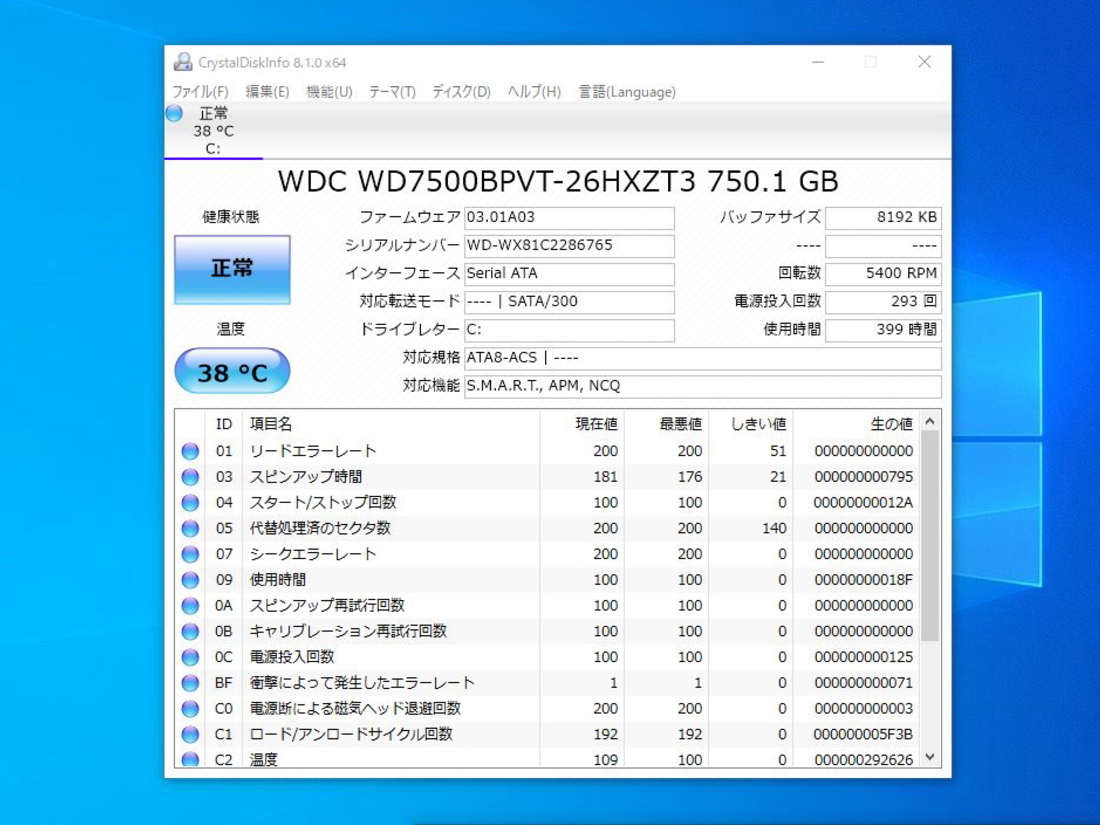
Task: Click raw value 000000292626
Action: (x=864, y=760)
